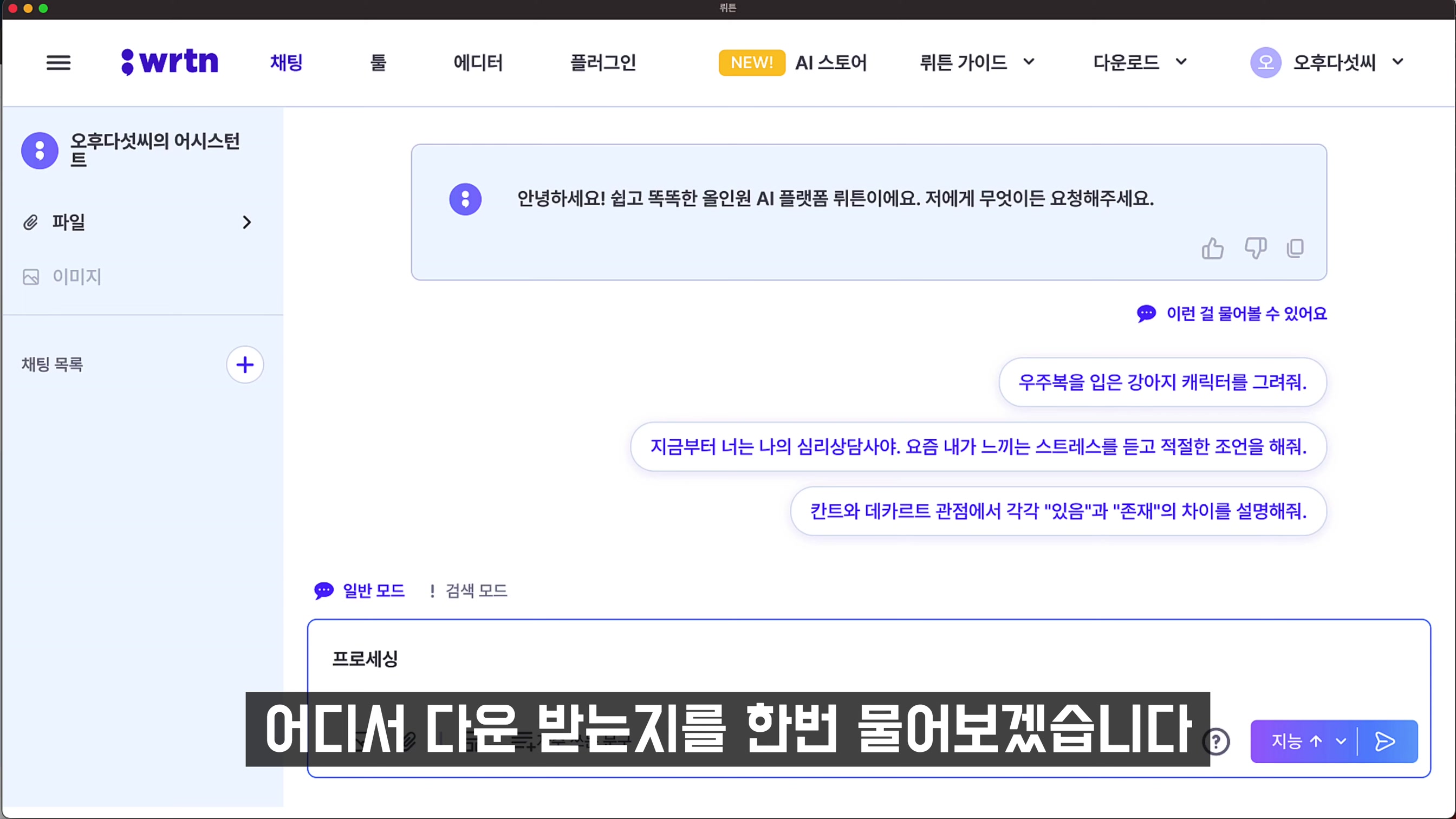1456x819 pixels.
Task: Click the 이미지 picture icon
Action: coord(30,277)
